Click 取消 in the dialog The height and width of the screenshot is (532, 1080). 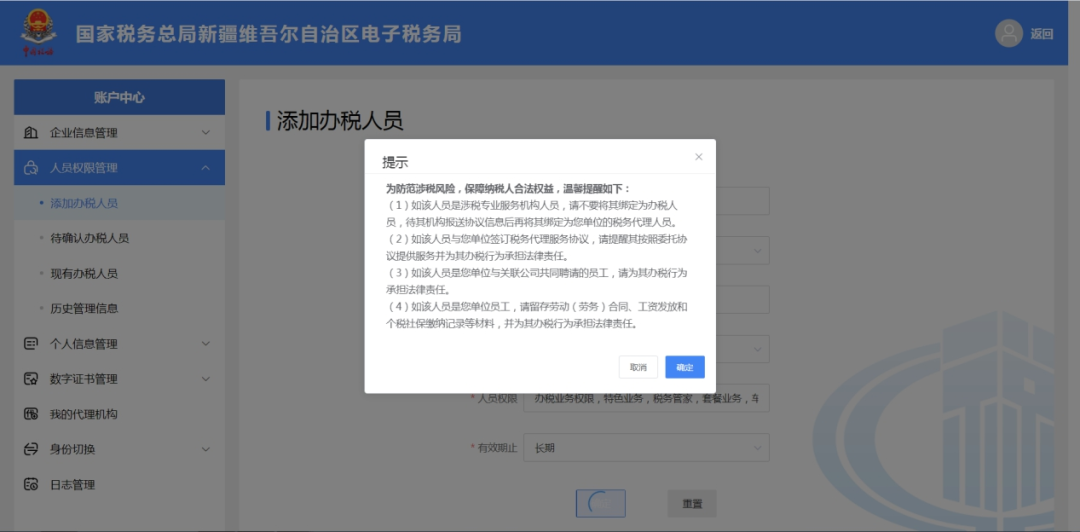click(638, 367)
